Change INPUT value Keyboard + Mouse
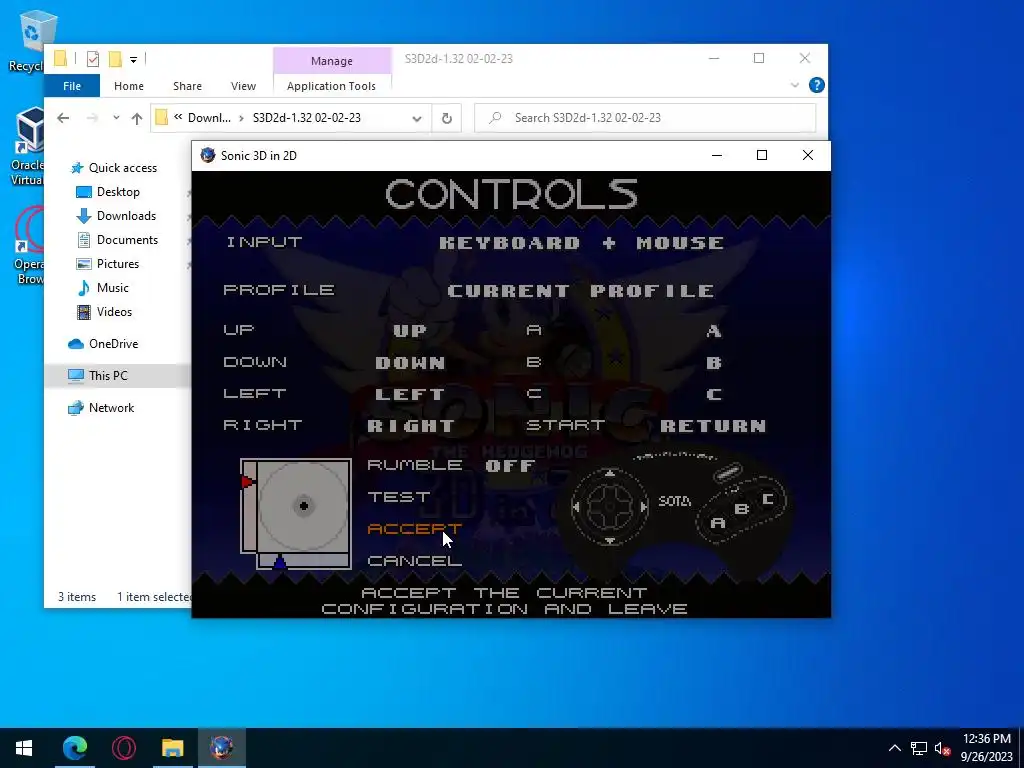The width and height of the screenshot is (1024, 768). tap(581, 243)
